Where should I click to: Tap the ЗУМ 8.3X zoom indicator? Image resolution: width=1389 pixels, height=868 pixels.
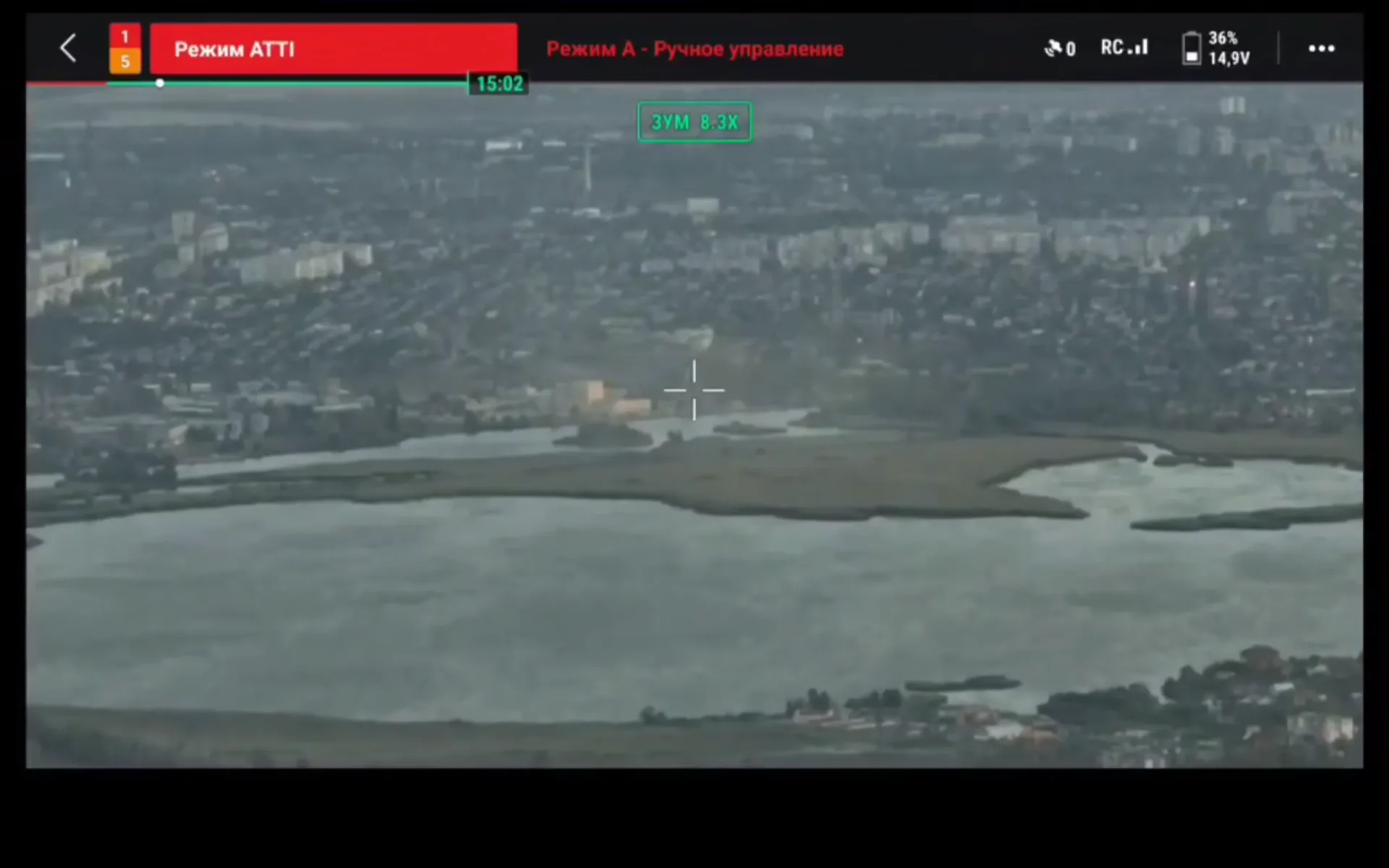coord(694,122)
